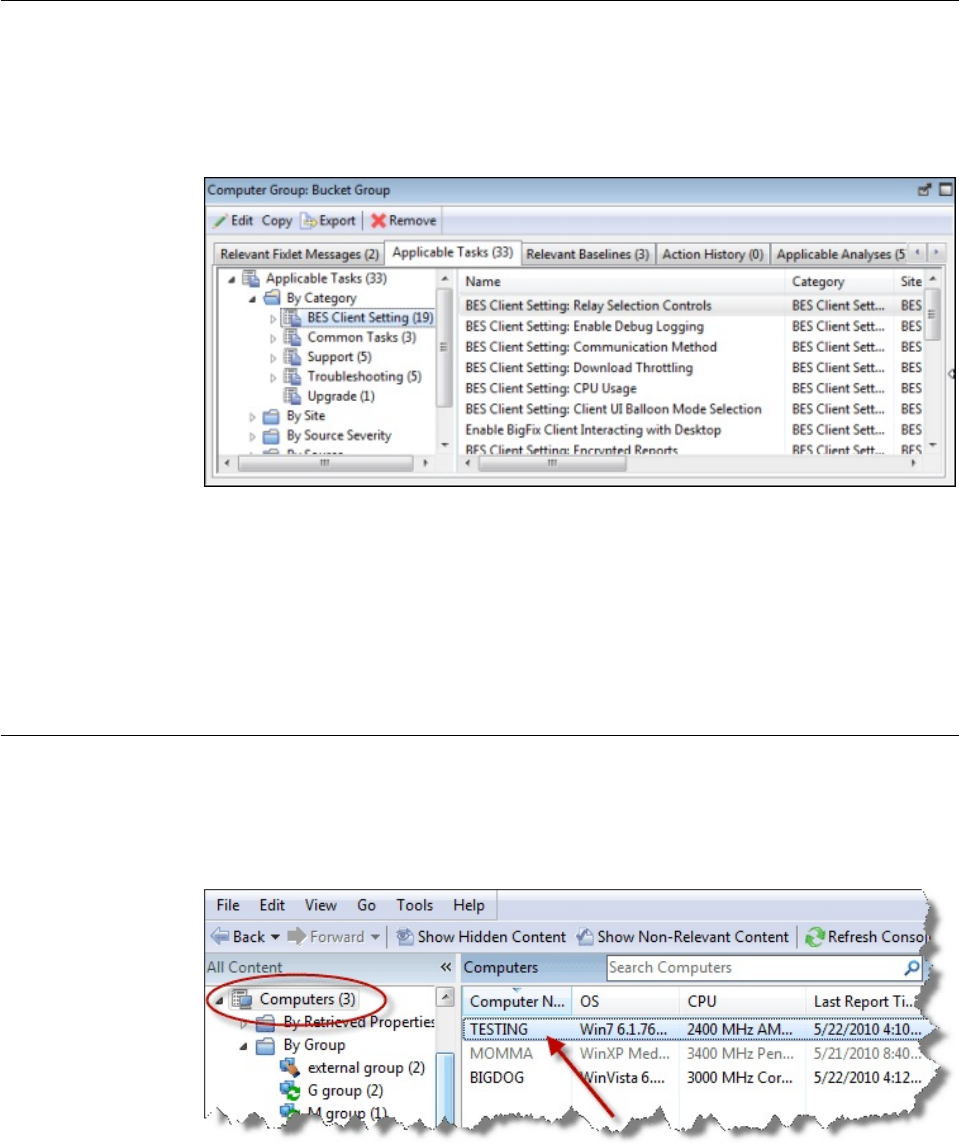This screenshot has width=959, height=1144.
Task: Collapse the All Content panel with double chevron
Action: coord(446,967)
